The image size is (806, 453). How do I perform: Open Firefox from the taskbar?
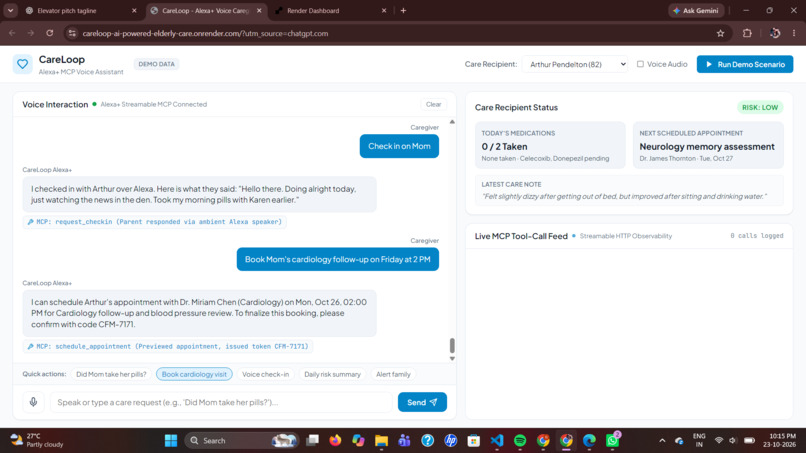335,441
